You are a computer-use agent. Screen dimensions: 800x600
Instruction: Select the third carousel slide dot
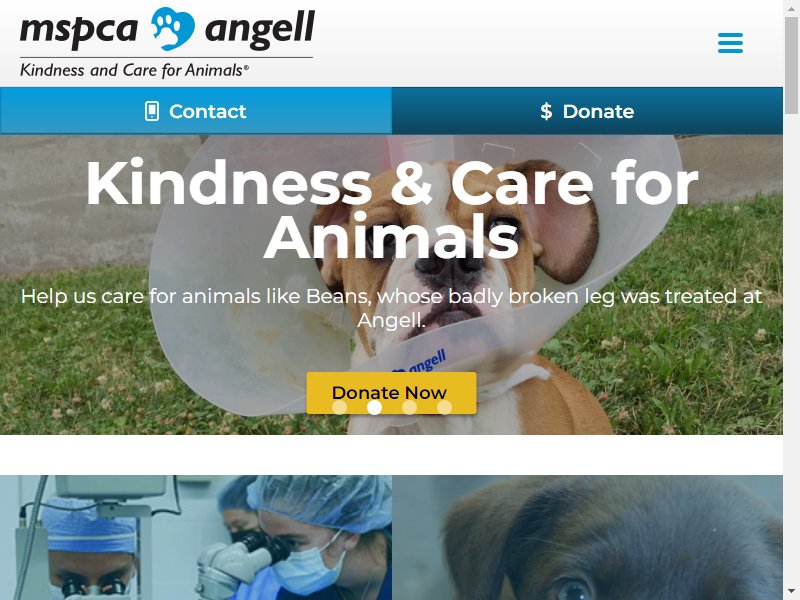[410, 407]
